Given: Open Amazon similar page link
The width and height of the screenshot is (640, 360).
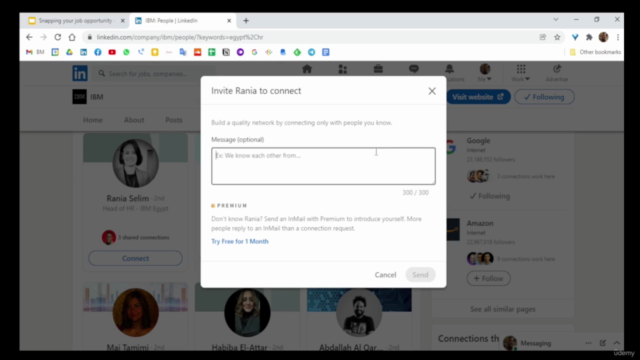Looking at the screenshot, I should (480, 223).
